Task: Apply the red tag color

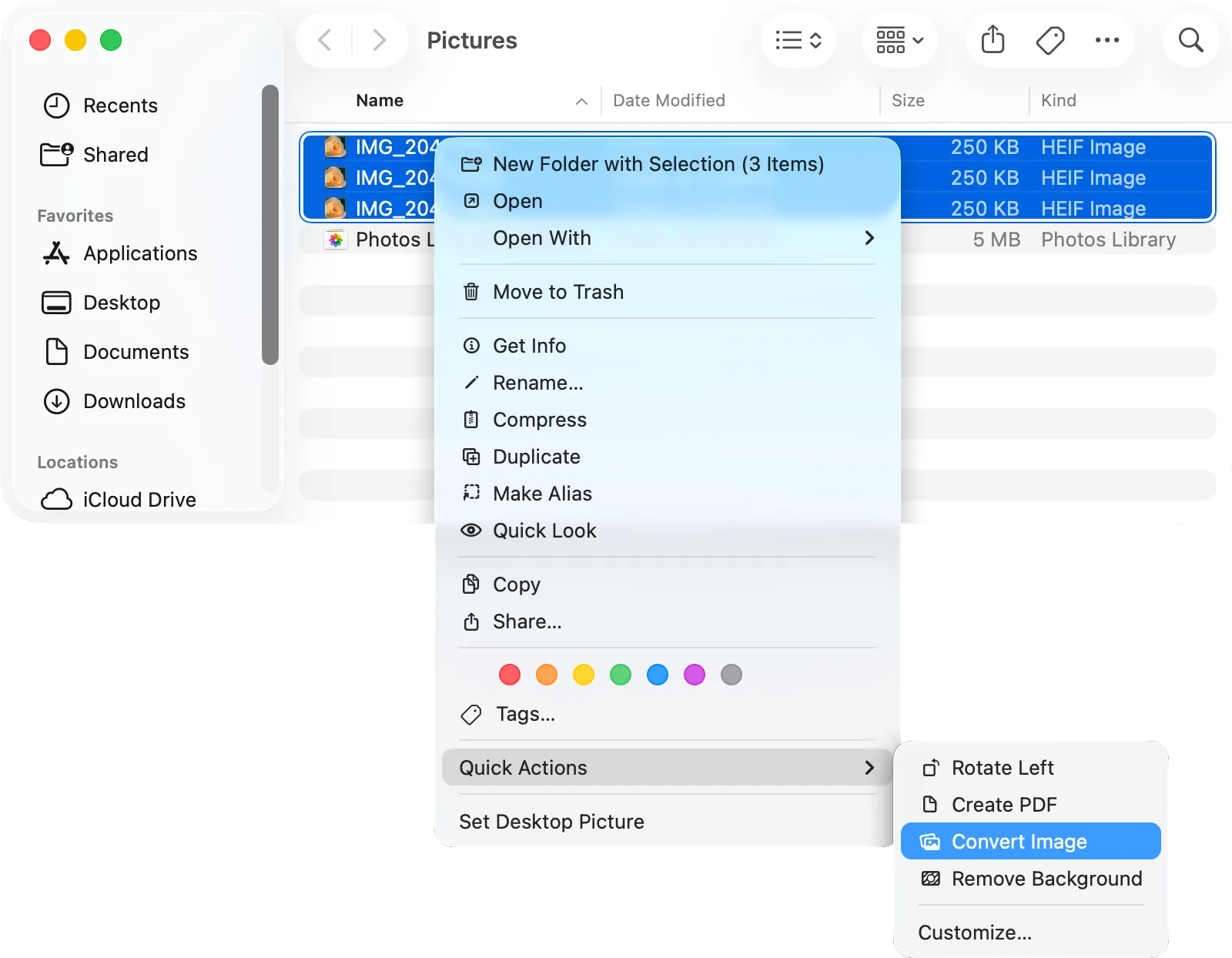Action: pos(510,675)
